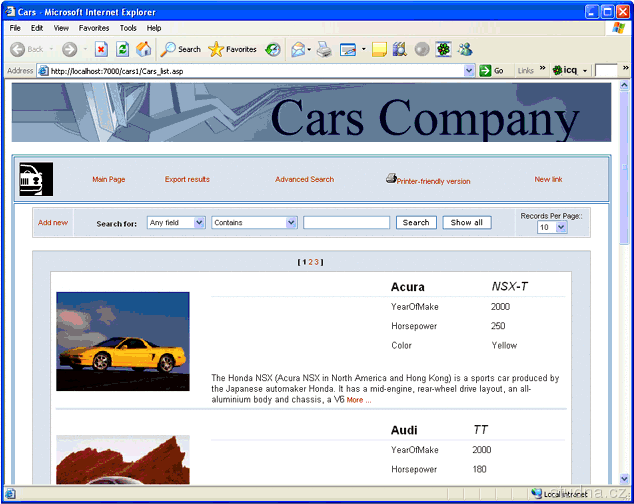The height and width of the screenshot is (504, 634).
Task: Click the Refresh page icon
Action: 123,49
